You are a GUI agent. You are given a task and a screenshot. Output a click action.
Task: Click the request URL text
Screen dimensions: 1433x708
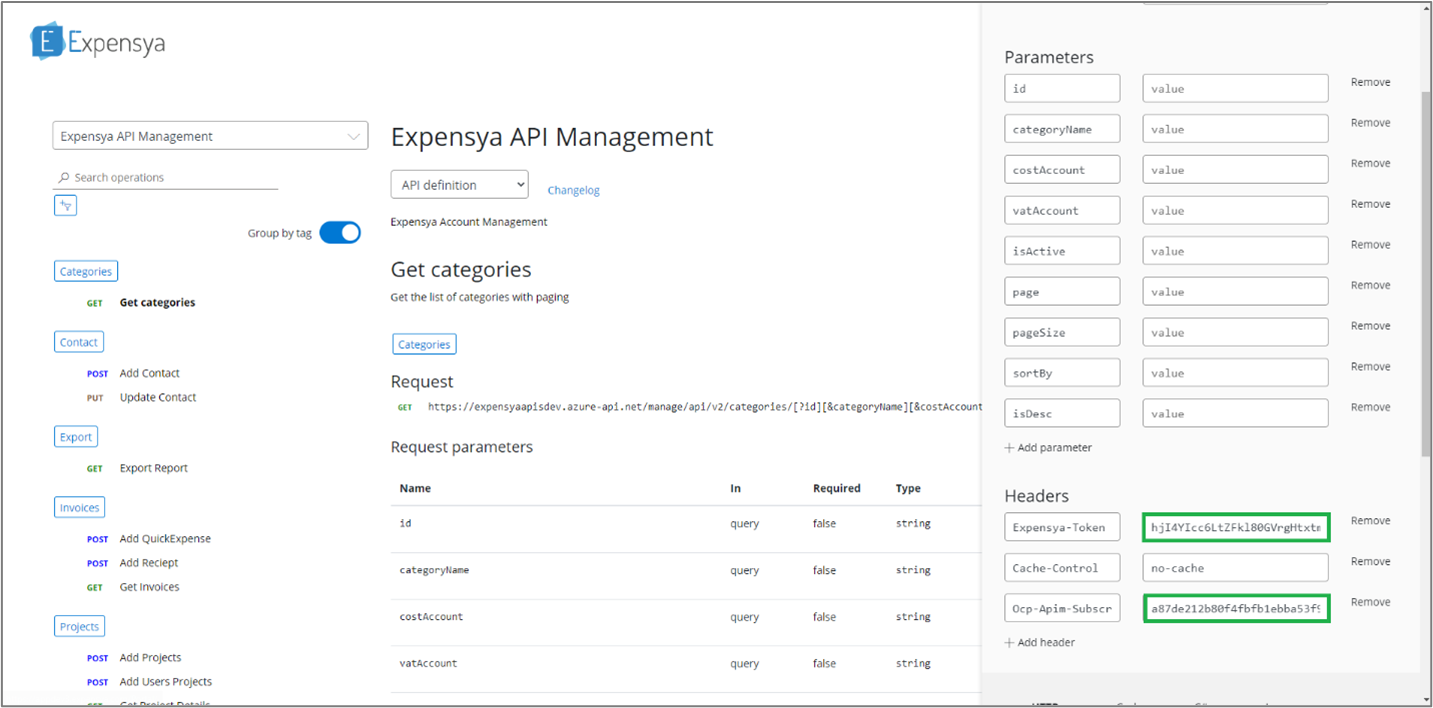(x=704, y=407)
